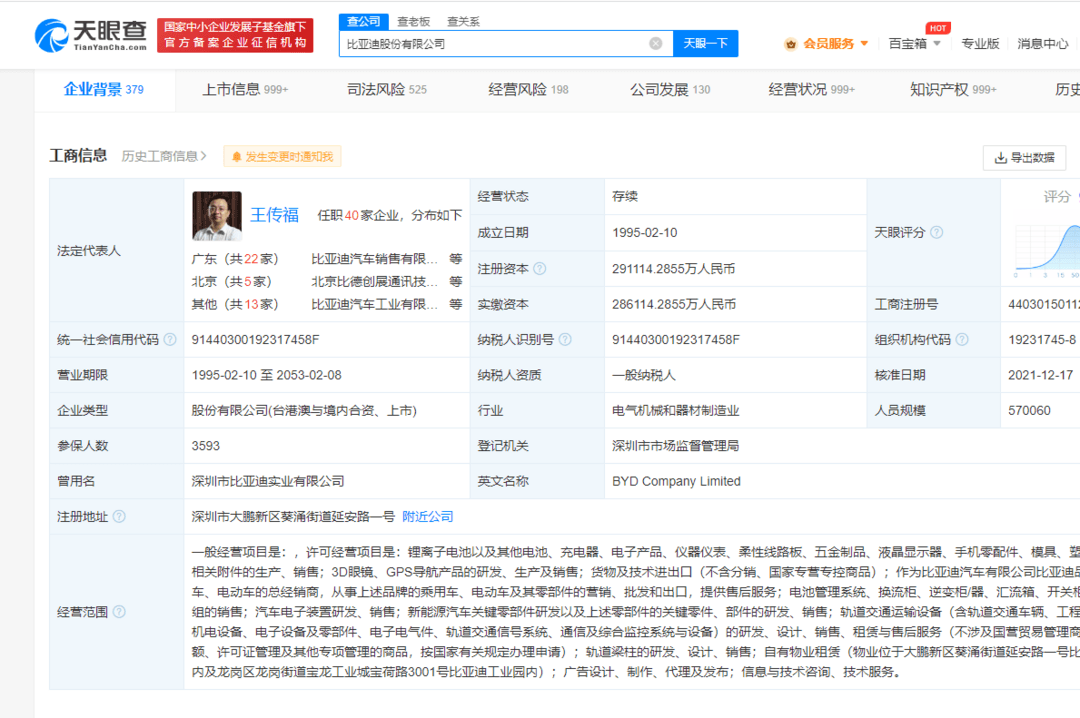Clear the search box with the X icon
Screen dimensions: 1080x718
[656, 43]
